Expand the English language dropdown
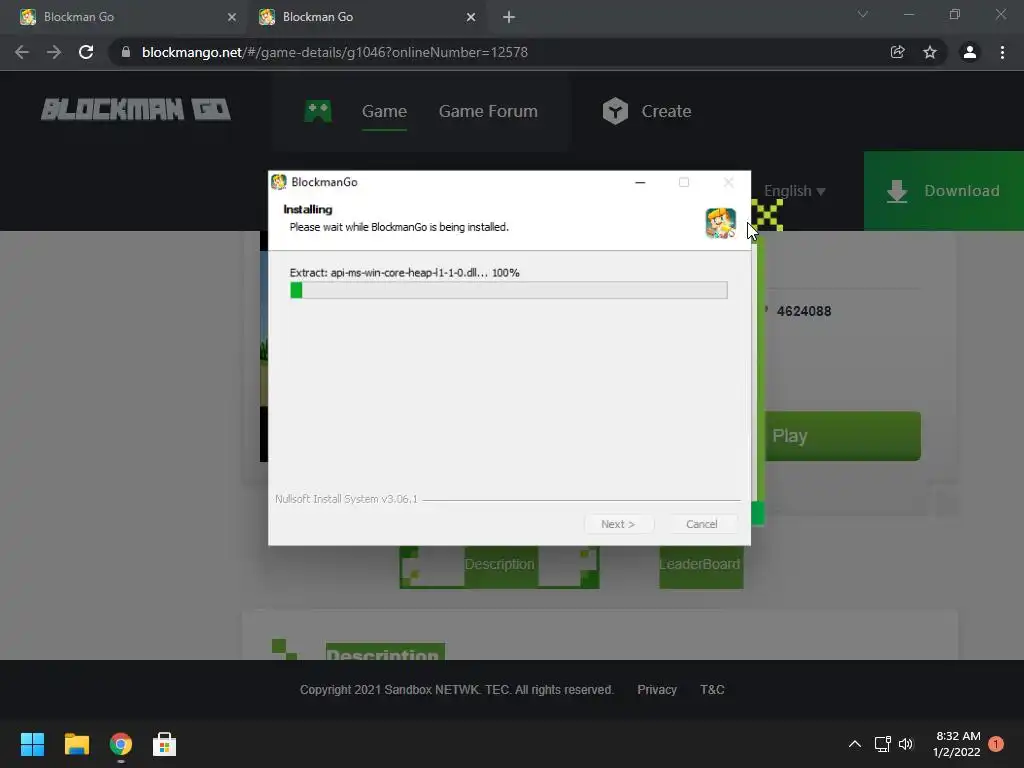Viewport: 1024px width, 768px height. (794, 191)
